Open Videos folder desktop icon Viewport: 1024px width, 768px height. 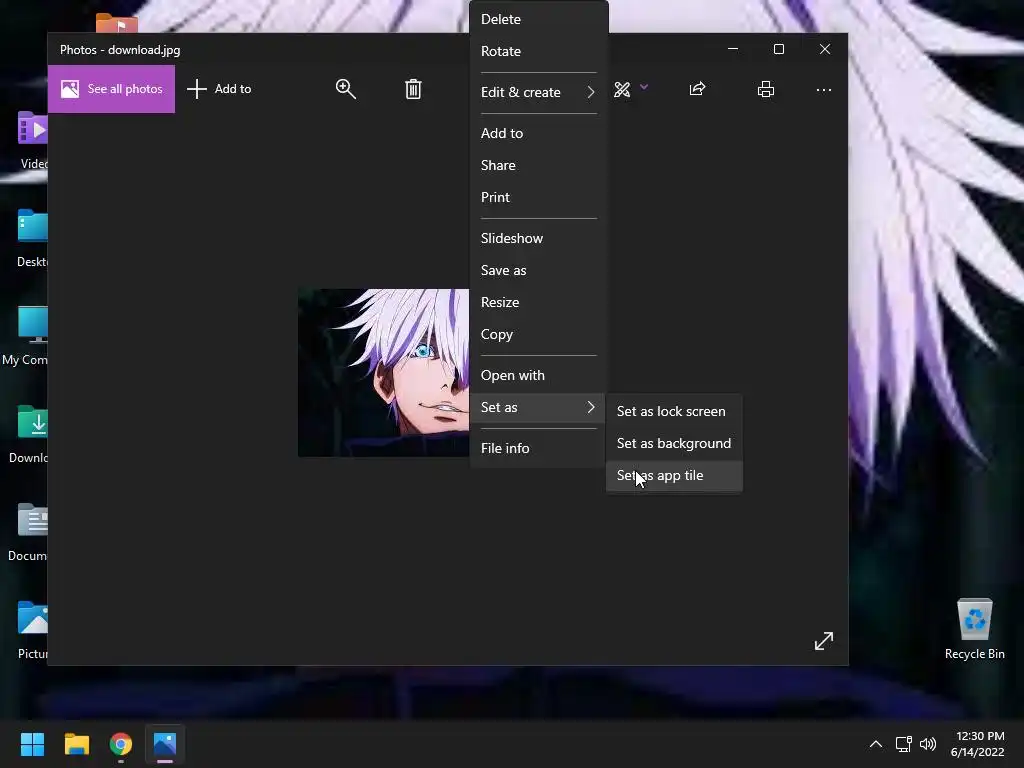(31, 140)
